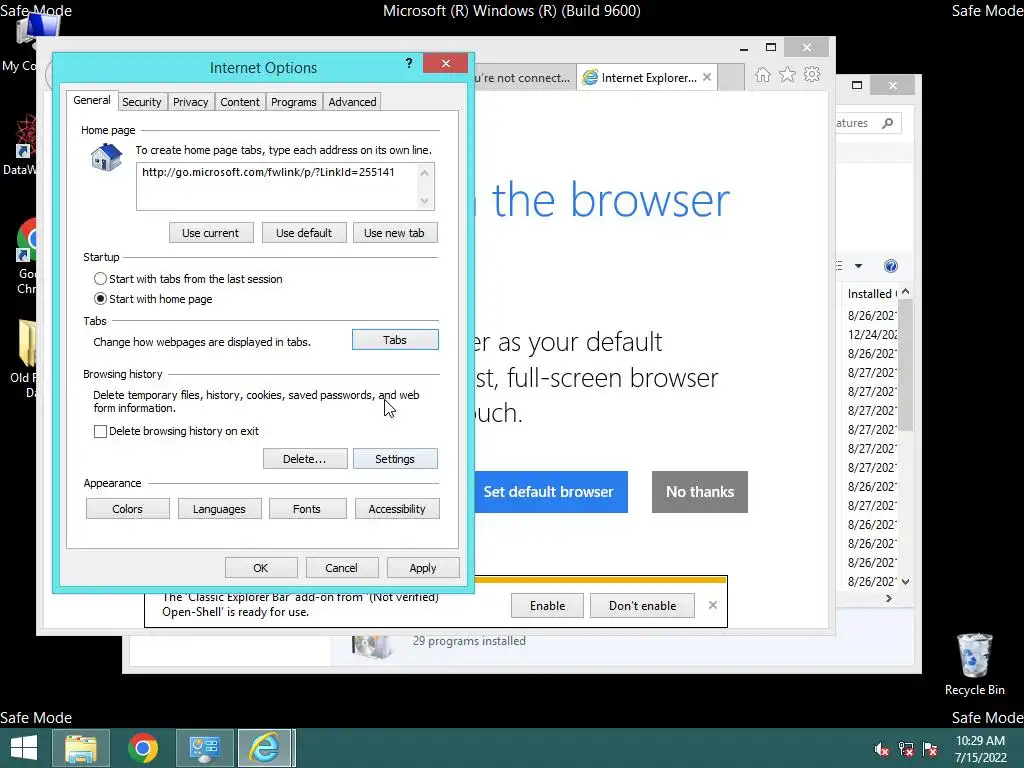Click the Installed column header in Programs window
The width and height of the screenshot is (1024, 768).
(872, 294)
